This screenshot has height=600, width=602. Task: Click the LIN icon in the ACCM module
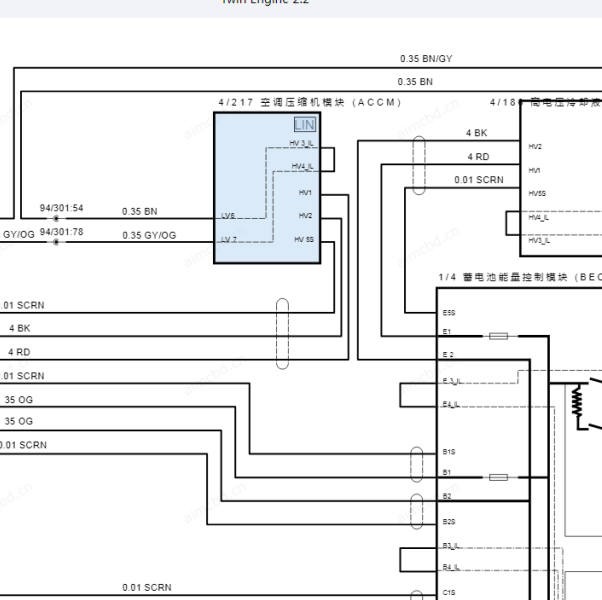click(x=304, y=125)
